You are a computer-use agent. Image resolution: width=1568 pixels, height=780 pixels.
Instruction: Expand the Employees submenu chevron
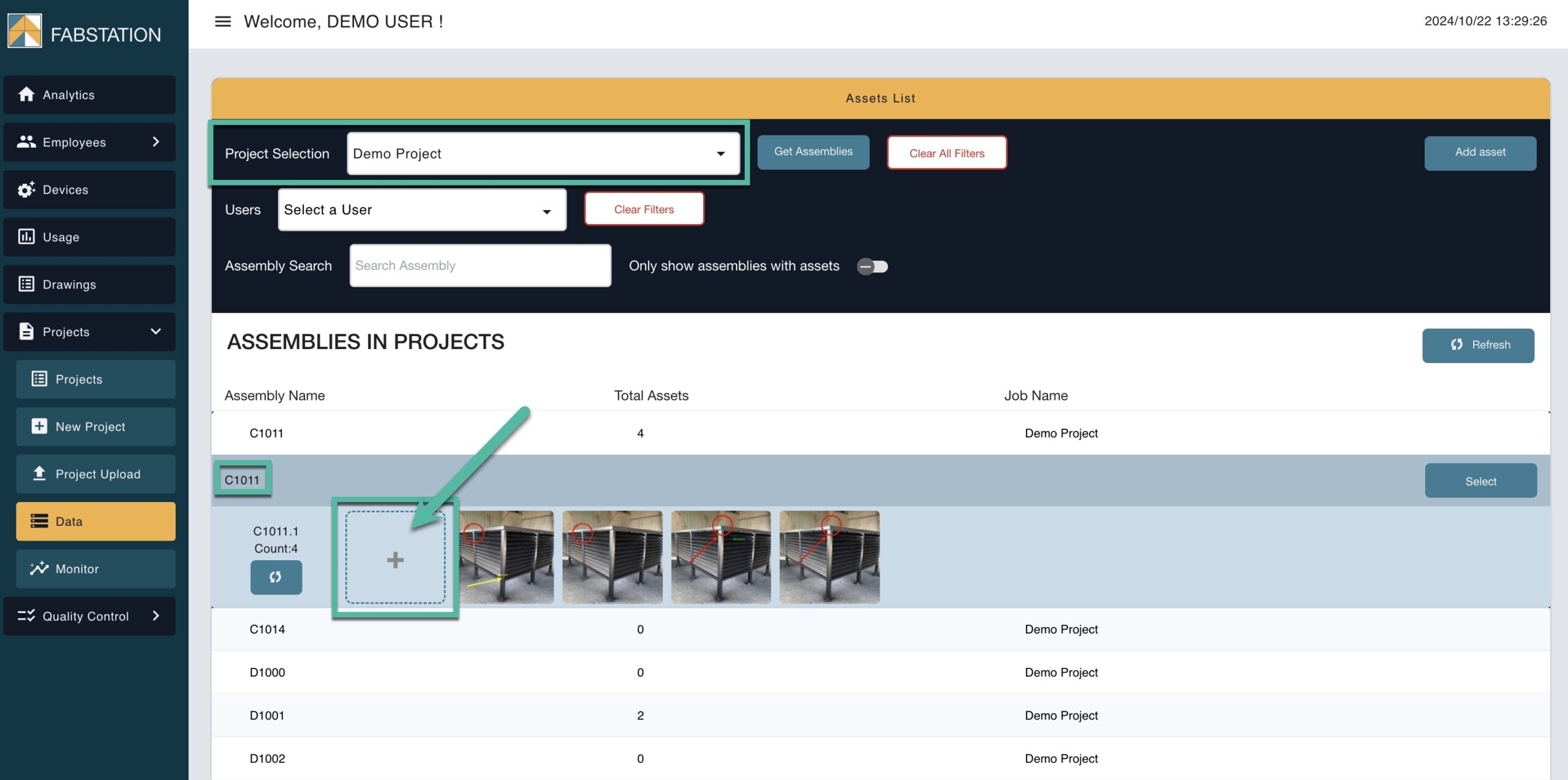tap(156, 142)
